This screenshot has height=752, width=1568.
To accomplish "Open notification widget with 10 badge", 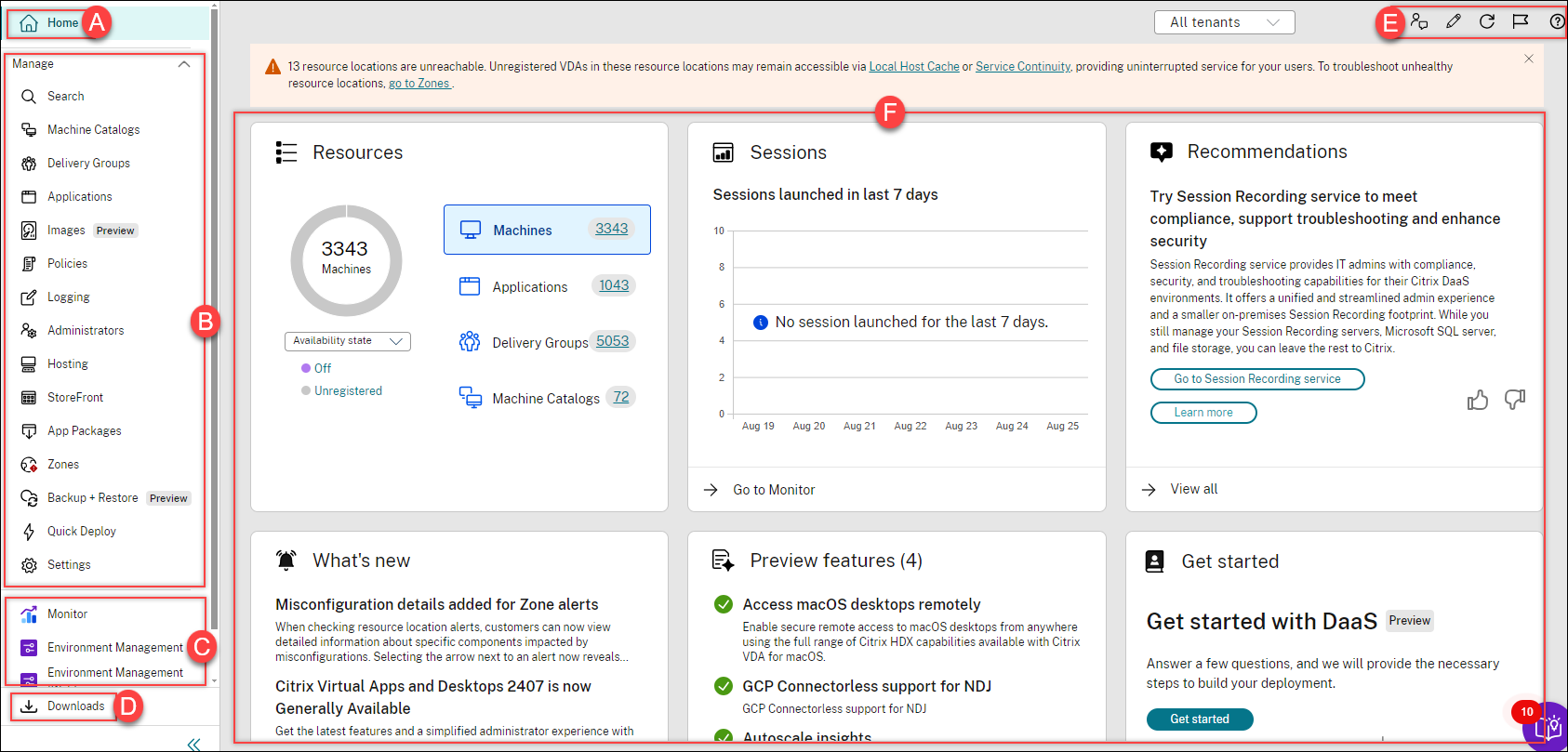I will click(1548, 725).
